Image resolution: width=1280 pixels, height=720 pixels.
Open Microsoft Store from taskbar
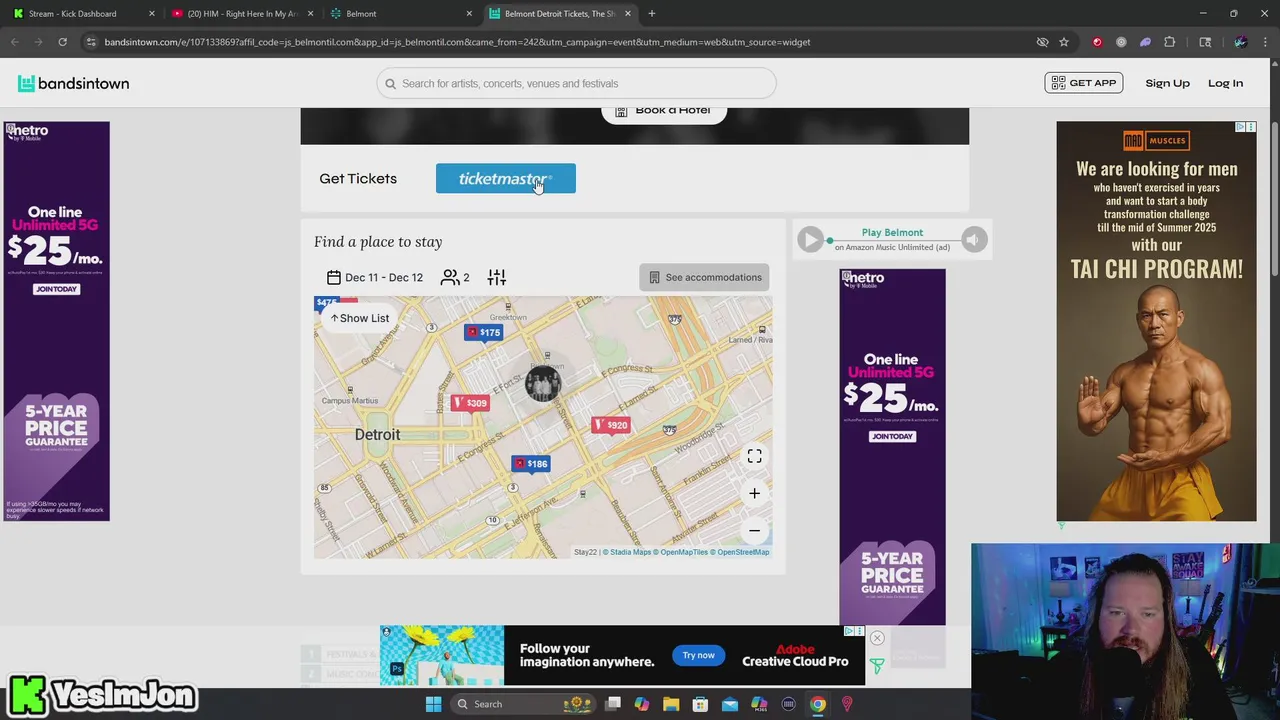tap(700, 704)
